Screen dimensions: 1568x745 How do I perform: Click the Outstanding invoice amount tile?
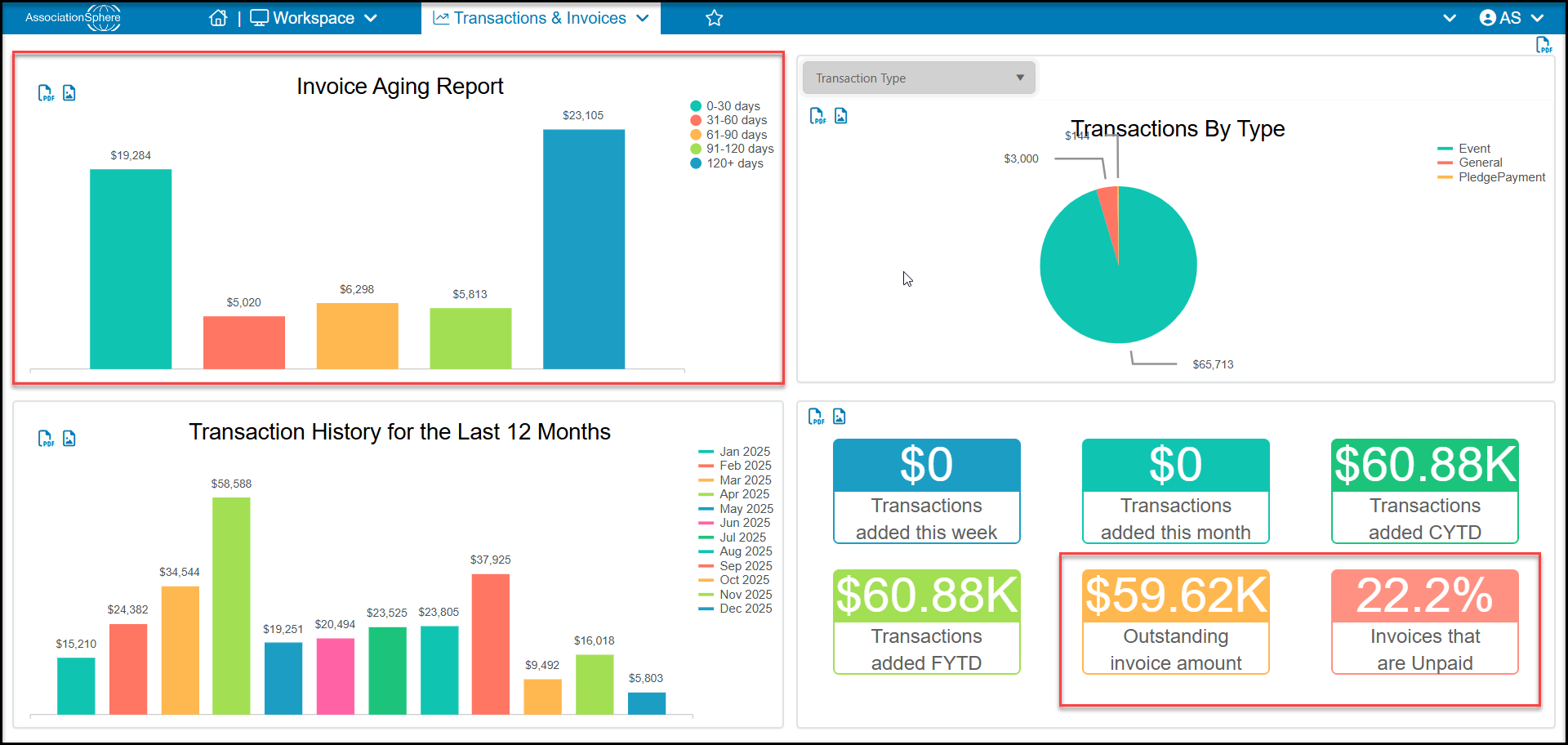[x=1176, y=622]
